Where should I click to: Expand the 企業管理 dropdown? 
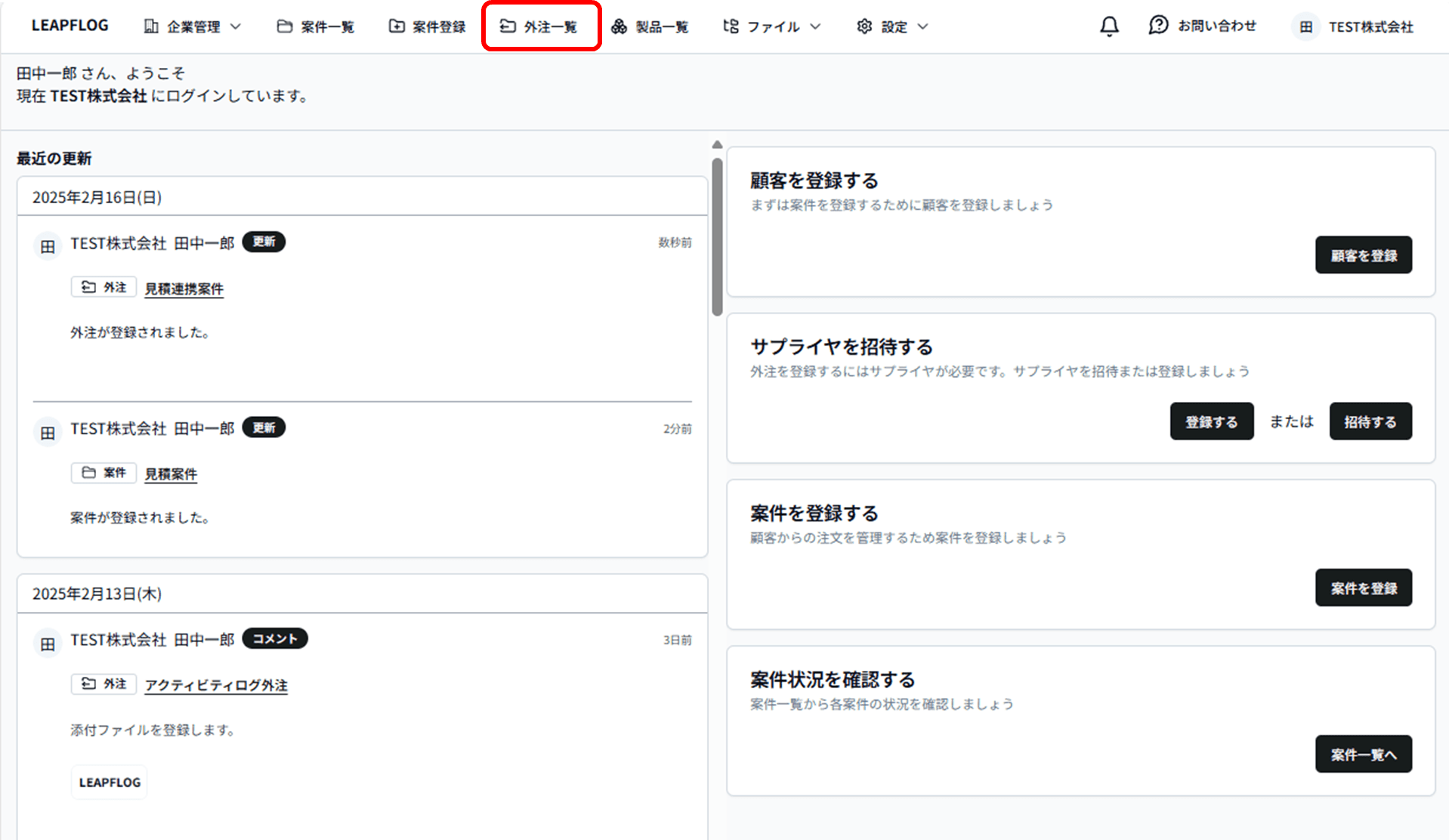pyautogui.click(x=193, y=26)
